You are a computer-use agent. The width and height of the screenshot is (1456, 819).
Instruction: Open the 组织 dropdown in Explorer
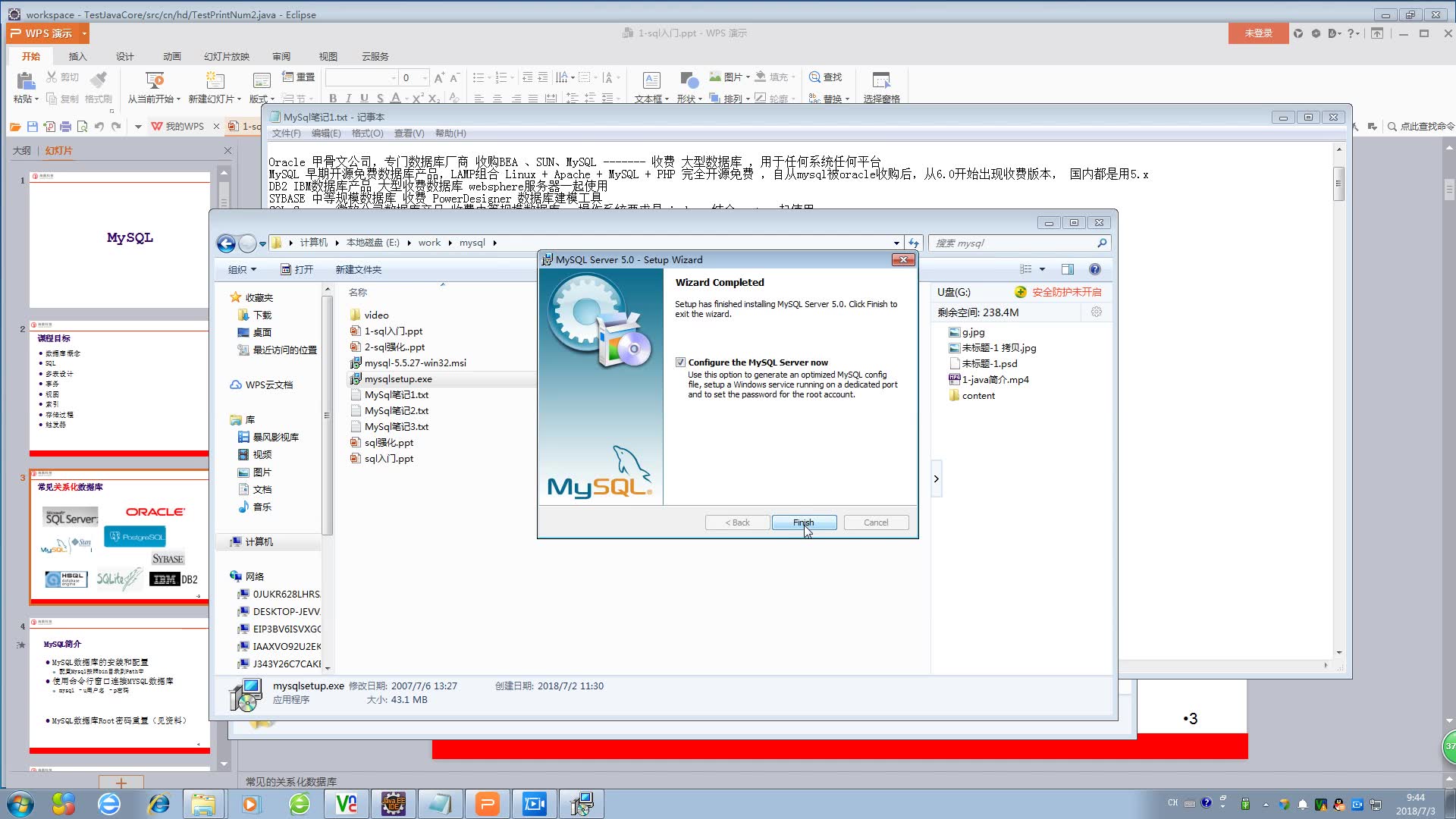[x=243, y=269]
